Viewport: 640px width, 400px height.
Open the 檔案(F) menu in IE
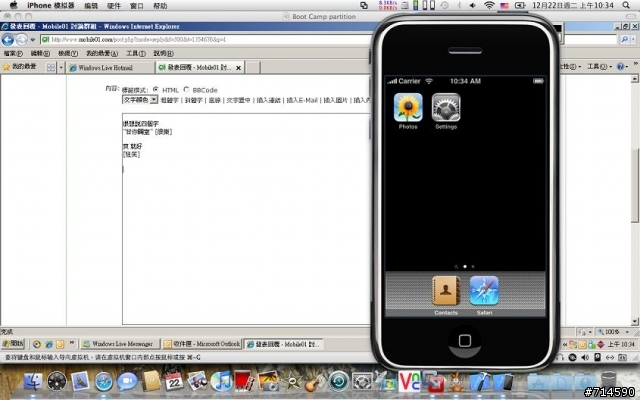[13, 53]
